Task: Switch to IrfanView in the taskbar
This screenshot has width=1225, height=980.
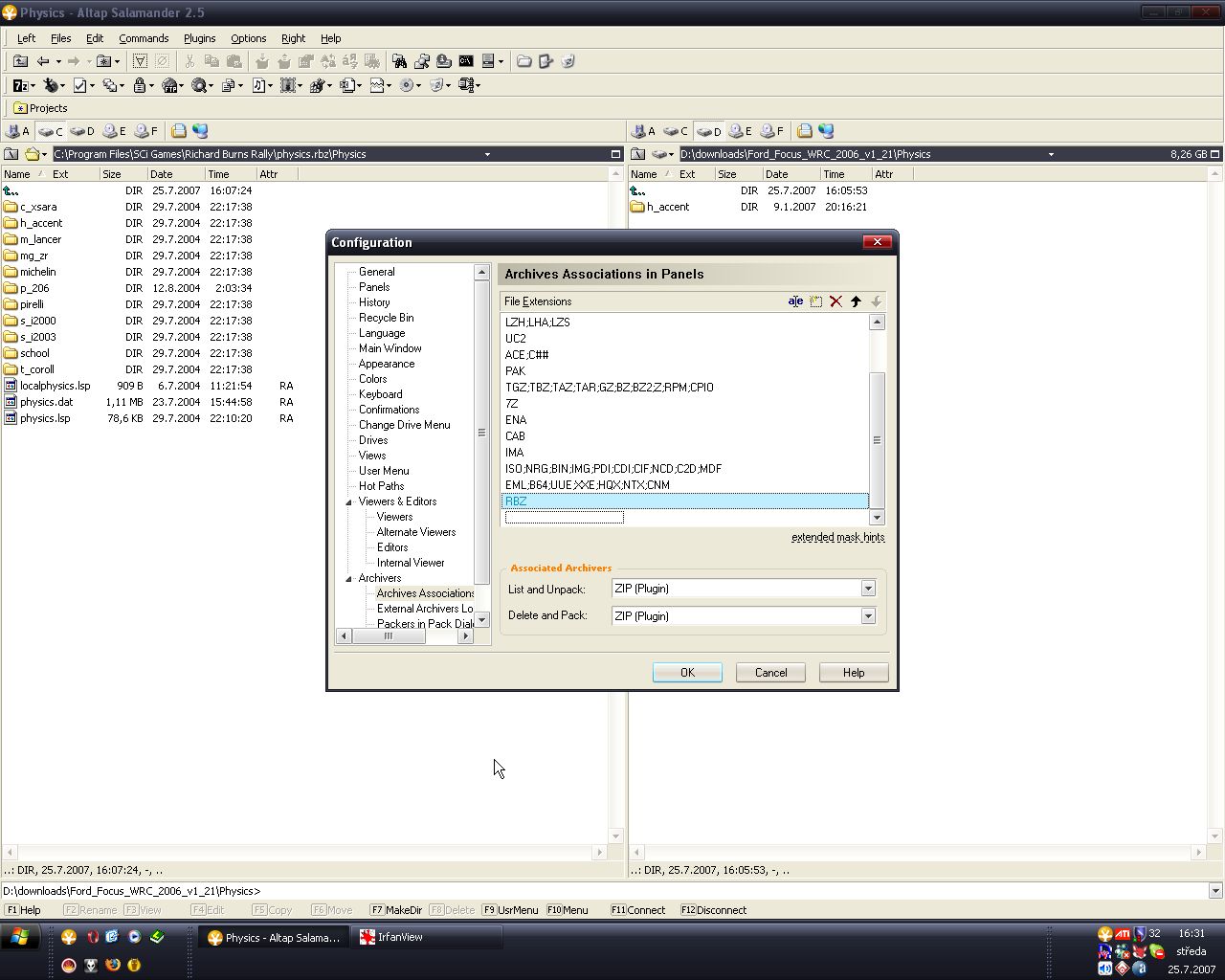Action: coord(426,938)
